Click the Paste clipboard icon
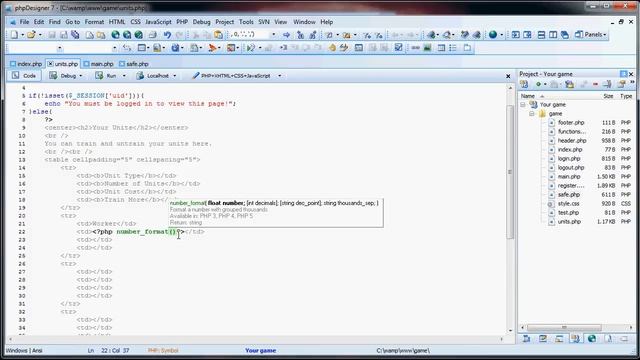The image size is (640, 360). (x=219, y=35)
